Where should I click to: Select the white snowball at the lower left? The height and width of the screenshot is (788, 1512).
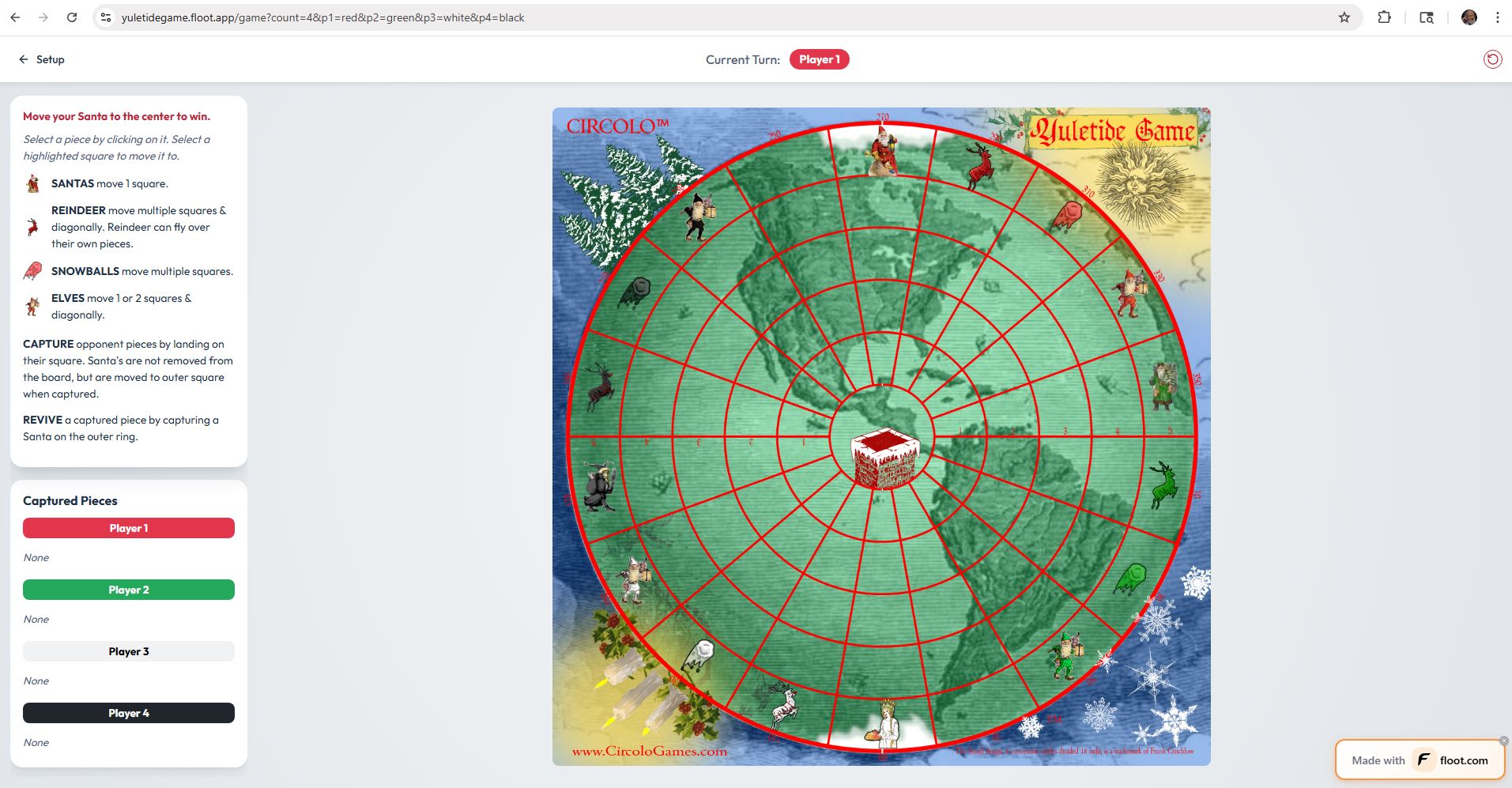(x=699, y=652)
